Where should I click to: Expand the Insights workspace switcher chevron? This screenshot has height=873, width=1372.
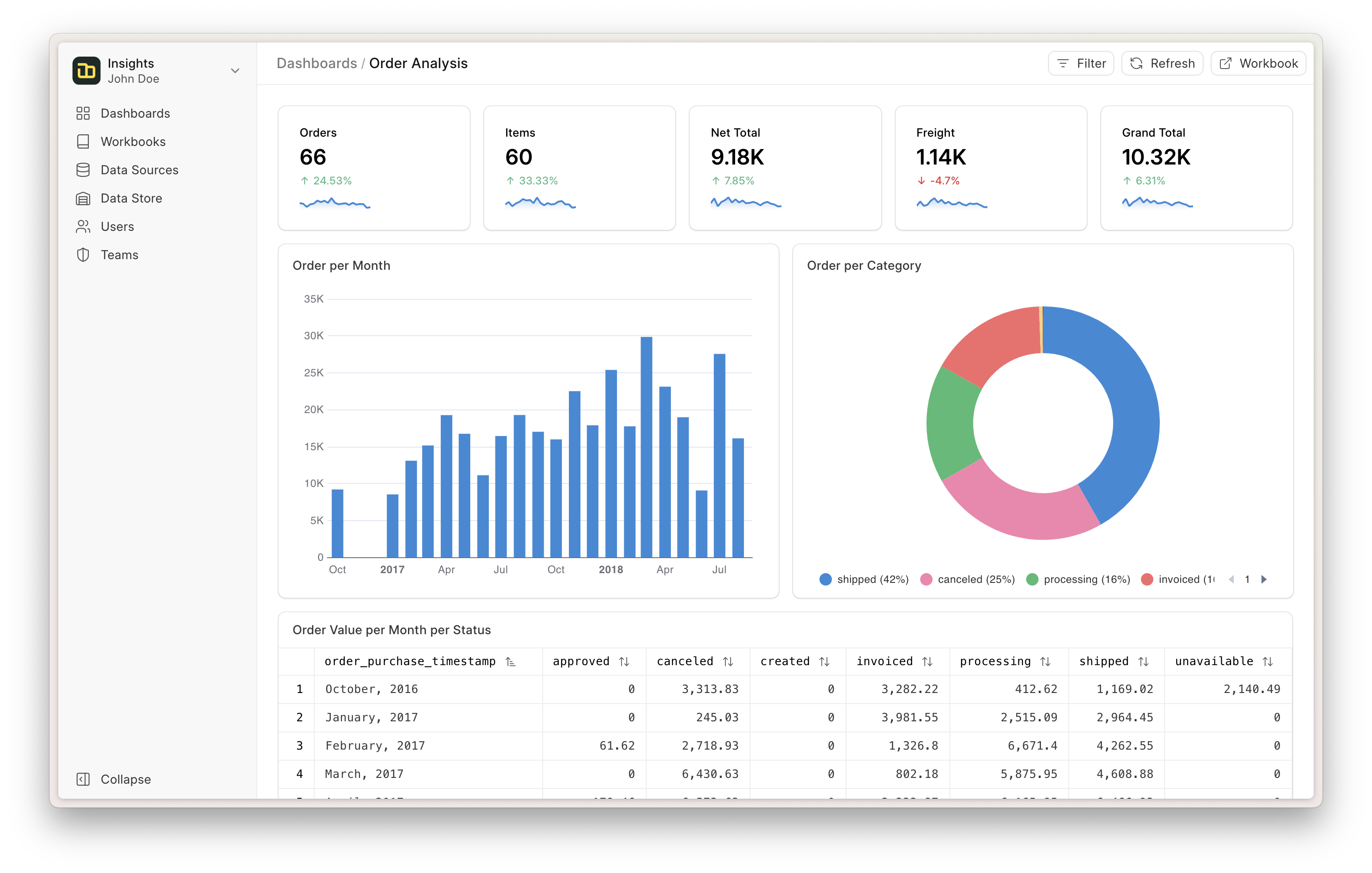tap(235, 71)
